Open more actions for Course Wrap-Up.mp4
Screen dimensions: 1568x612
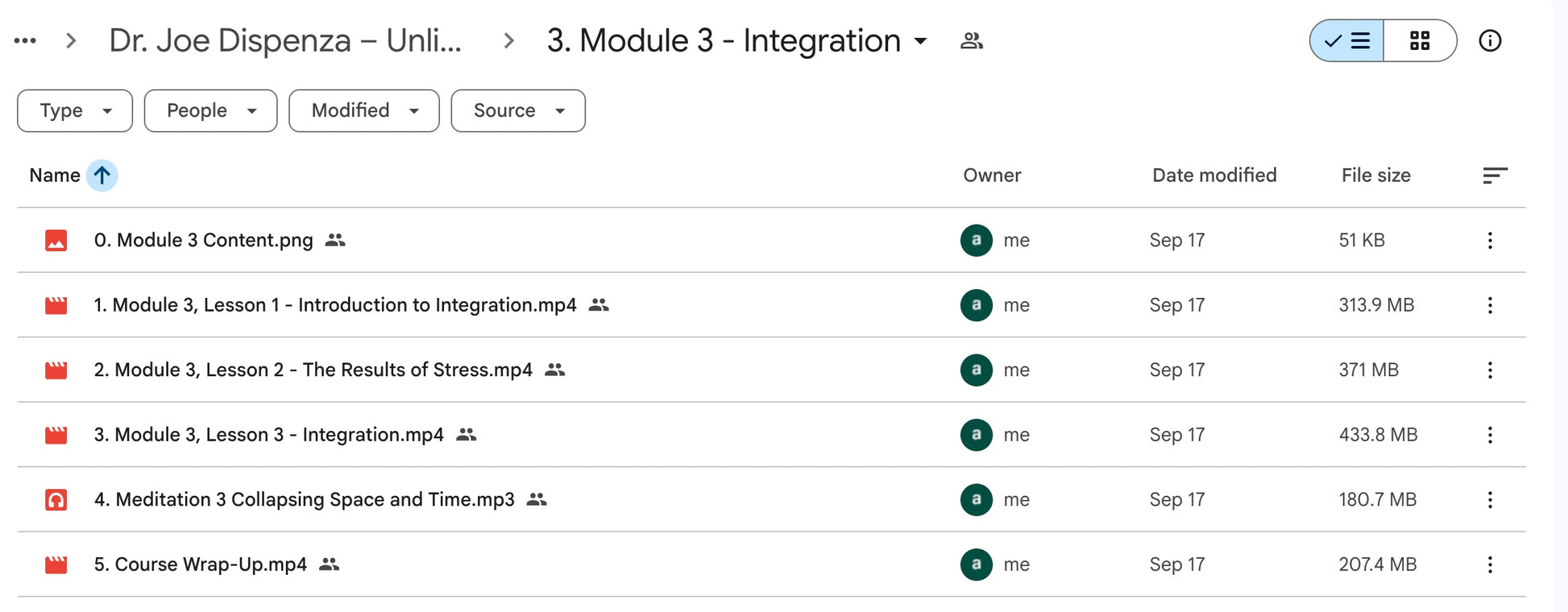coord(1490,565)
